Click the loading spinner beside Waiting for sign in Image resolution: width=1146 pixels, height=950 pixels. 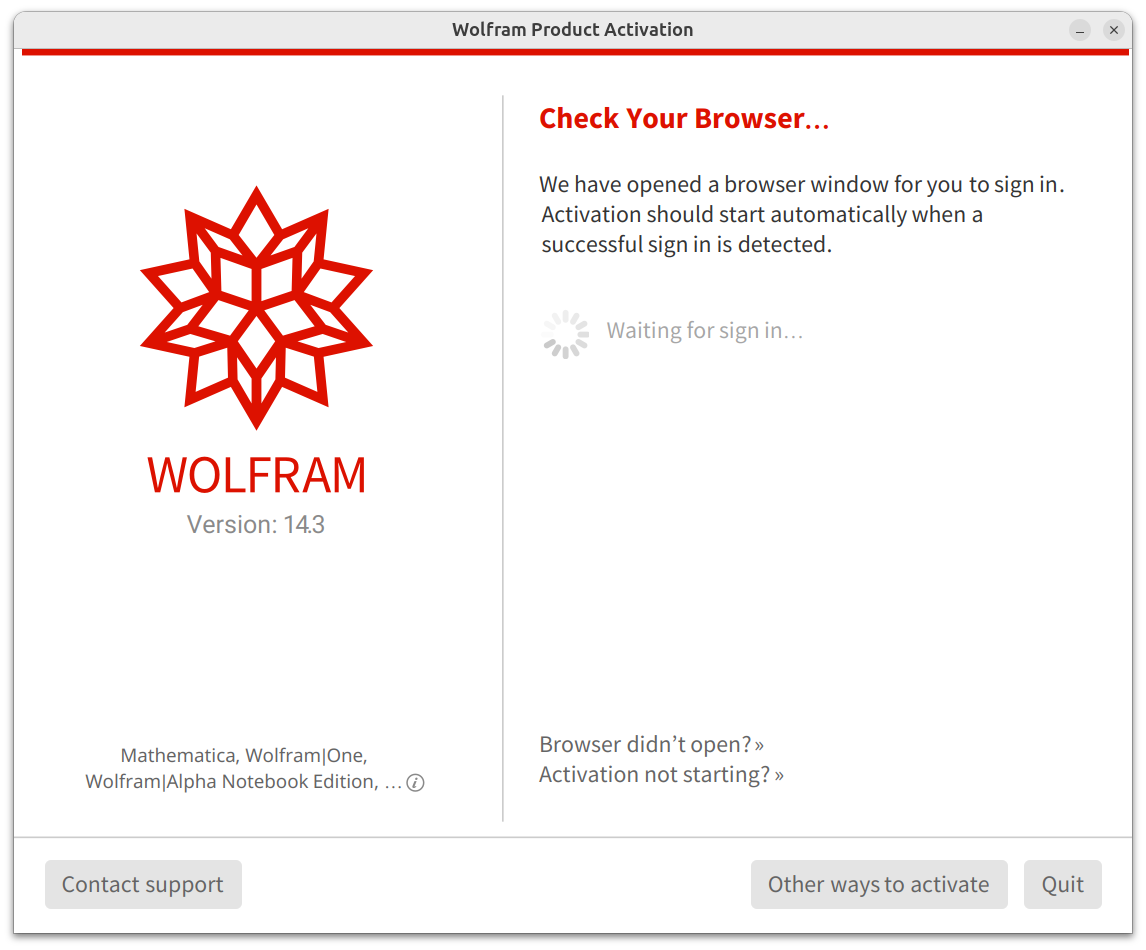pyautogui.click(x=565, y=335)
